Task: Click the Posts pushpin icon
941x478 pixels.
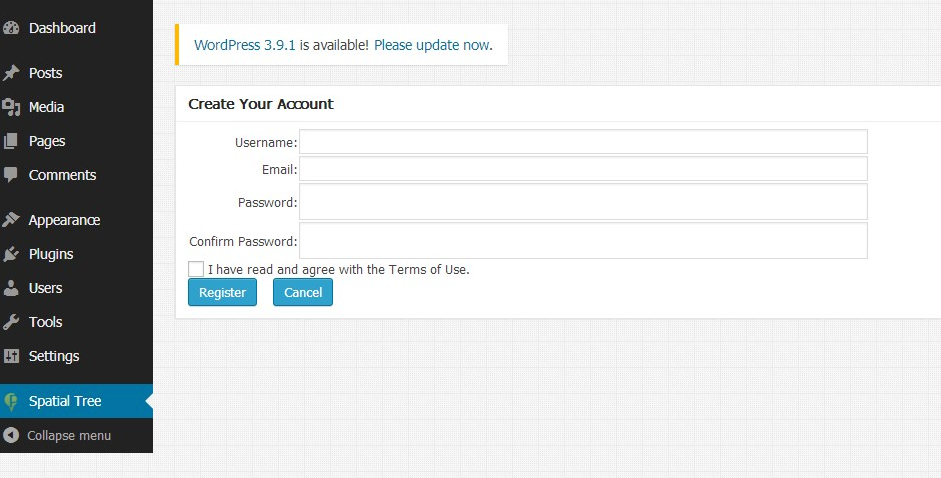Action: coord(11,73)
